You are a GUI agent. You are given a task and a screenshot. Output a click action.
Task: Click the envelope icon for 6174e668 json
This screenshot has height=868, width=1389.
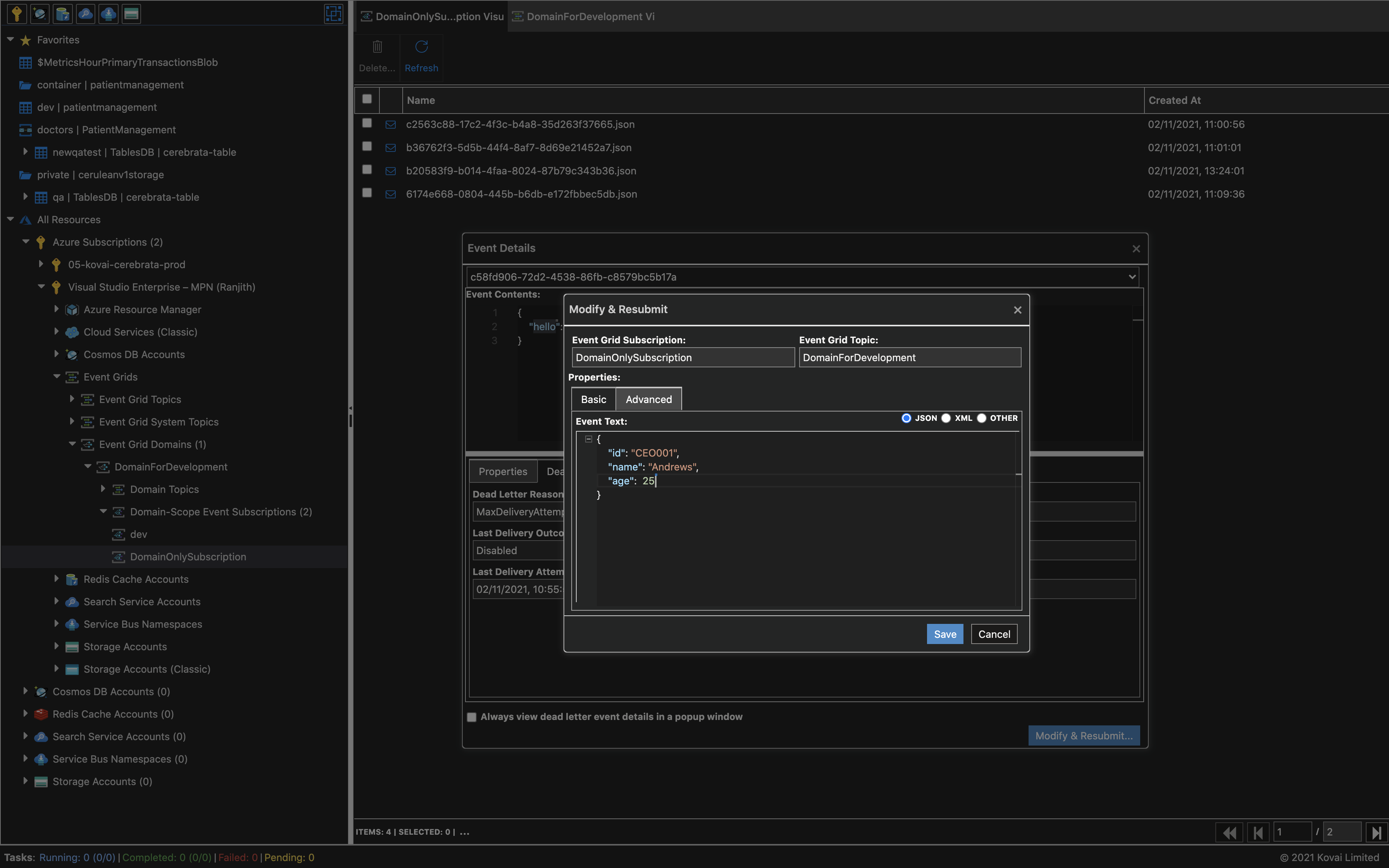[390, 194]
